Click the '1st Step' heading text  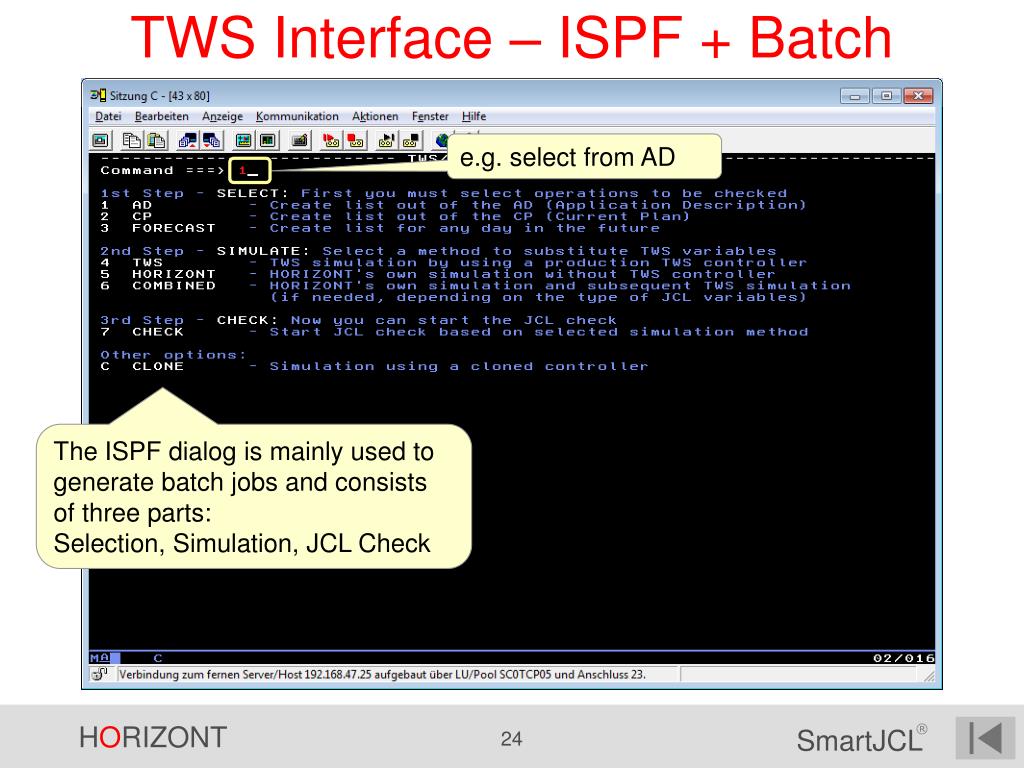point(142,193)
